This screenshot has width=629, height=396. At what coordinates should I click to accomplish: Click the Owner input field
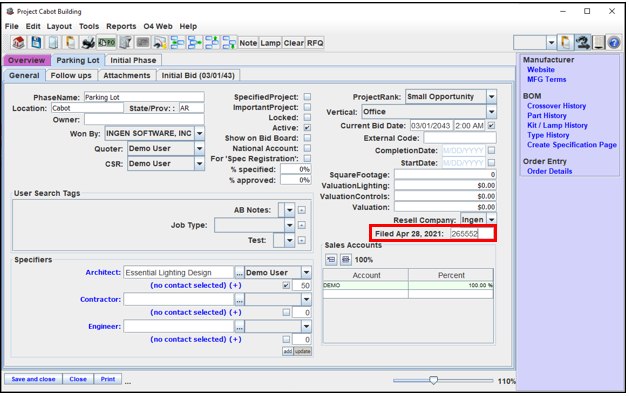click(x=144, y=120)
